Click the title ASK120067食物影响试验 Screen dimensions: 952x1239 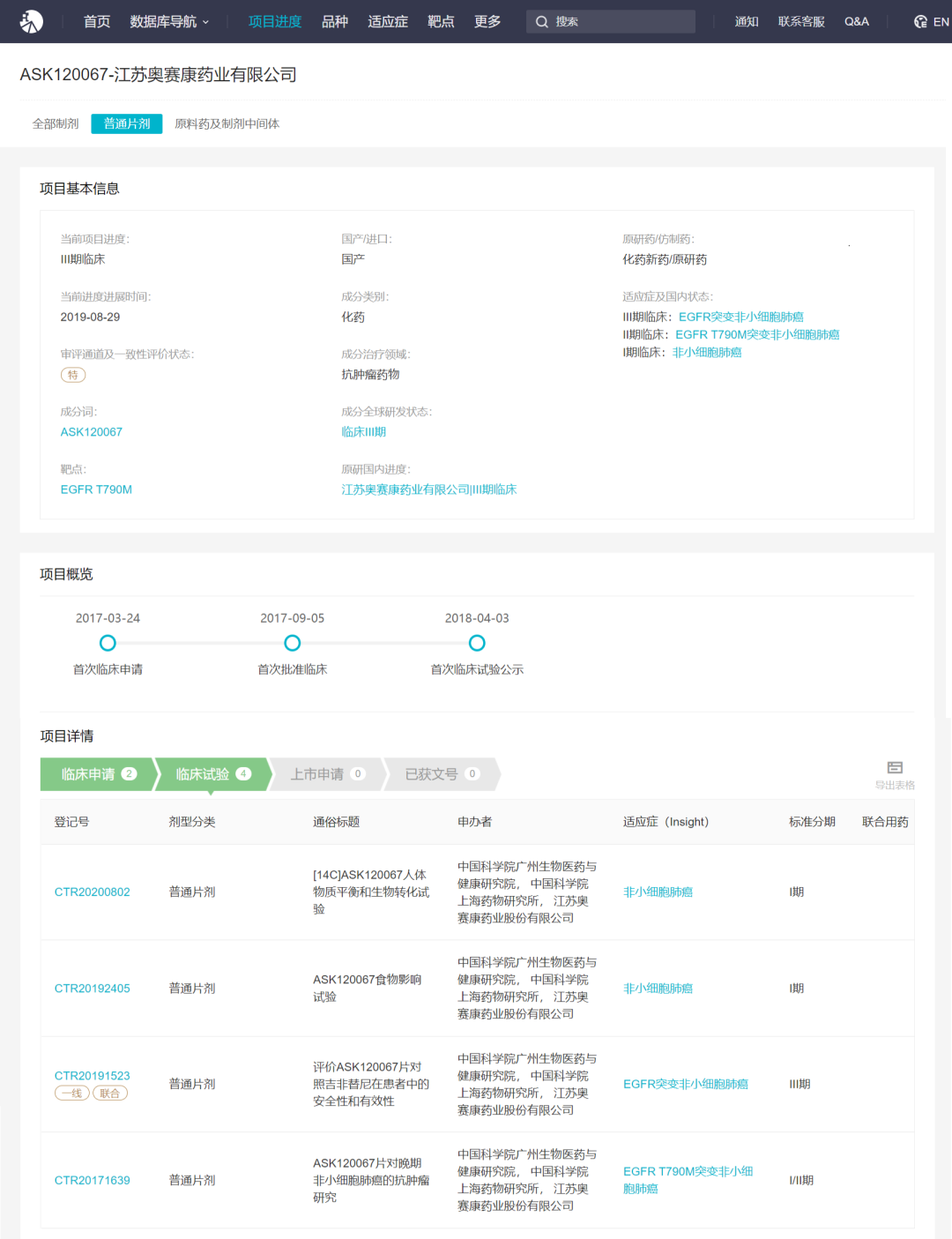pyautogui.click(x=368, y=989)
